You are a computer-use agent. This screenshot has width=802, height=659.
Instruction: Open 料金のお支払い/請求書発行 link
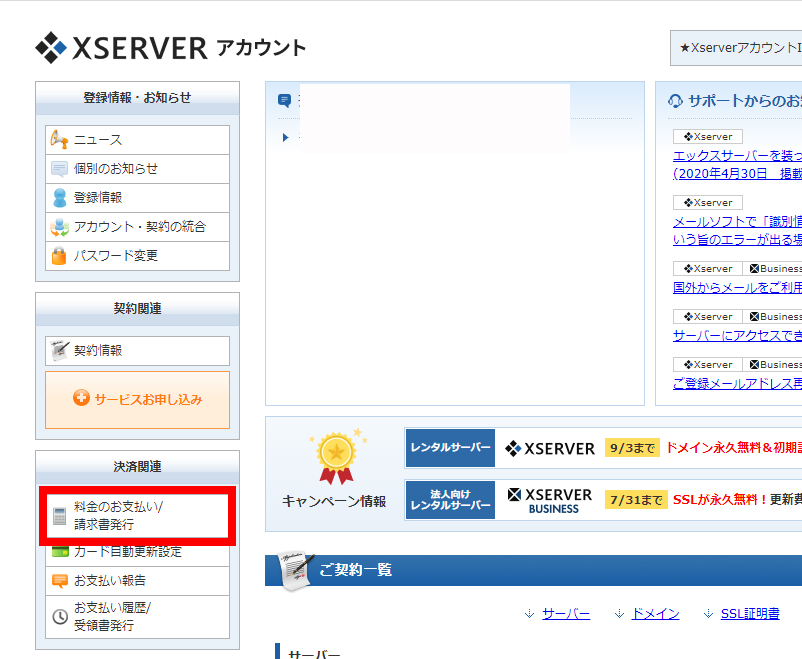pos(117,516)
